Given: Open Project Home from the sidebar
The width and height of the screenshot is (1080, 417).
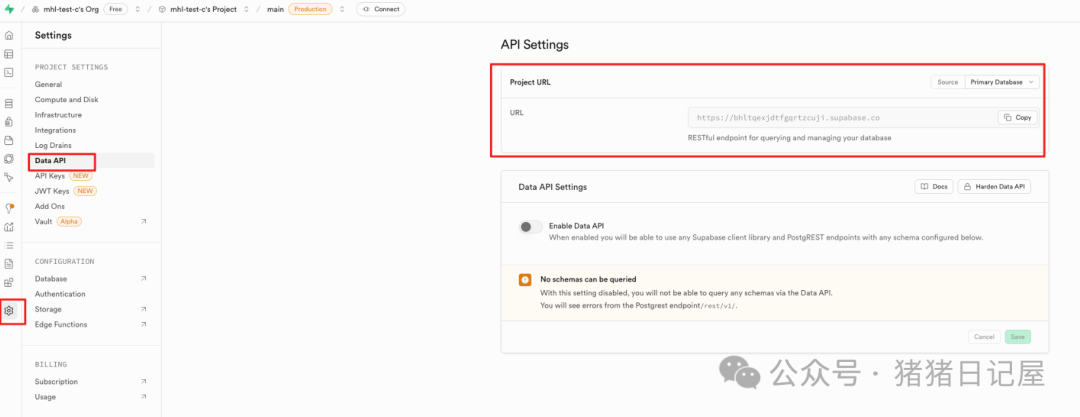Looking at the screenshot, I should pyautogui.click(x=9, y=36).
